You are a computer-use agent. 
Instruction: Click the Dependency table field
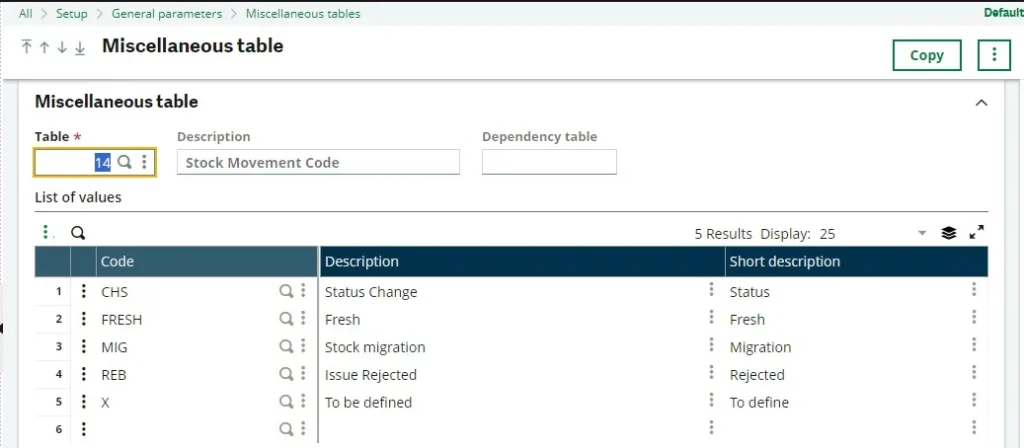(549, 162)
